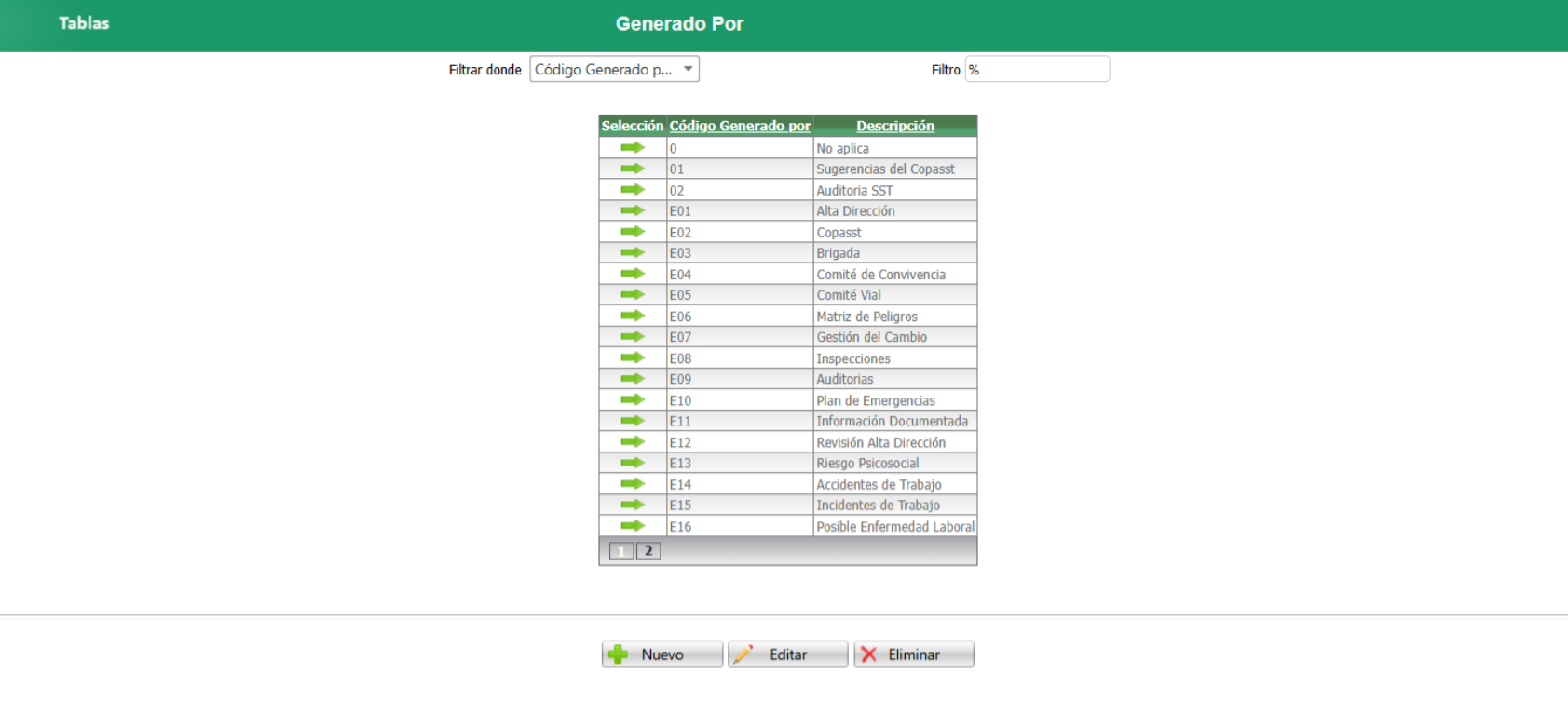
Task: Select row E14 with its green arrow
Action: pos(633,484)
